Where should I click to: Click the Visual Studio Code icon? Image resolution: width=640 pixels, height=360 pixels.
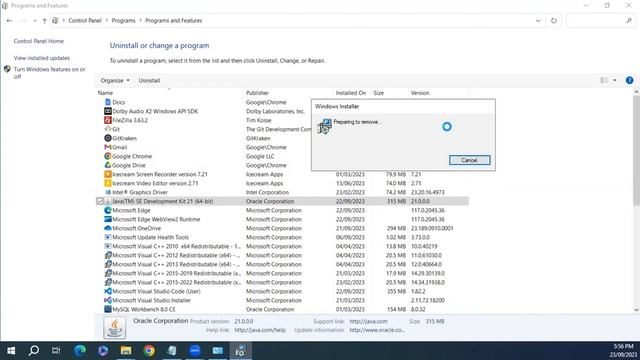pos(108,291)
